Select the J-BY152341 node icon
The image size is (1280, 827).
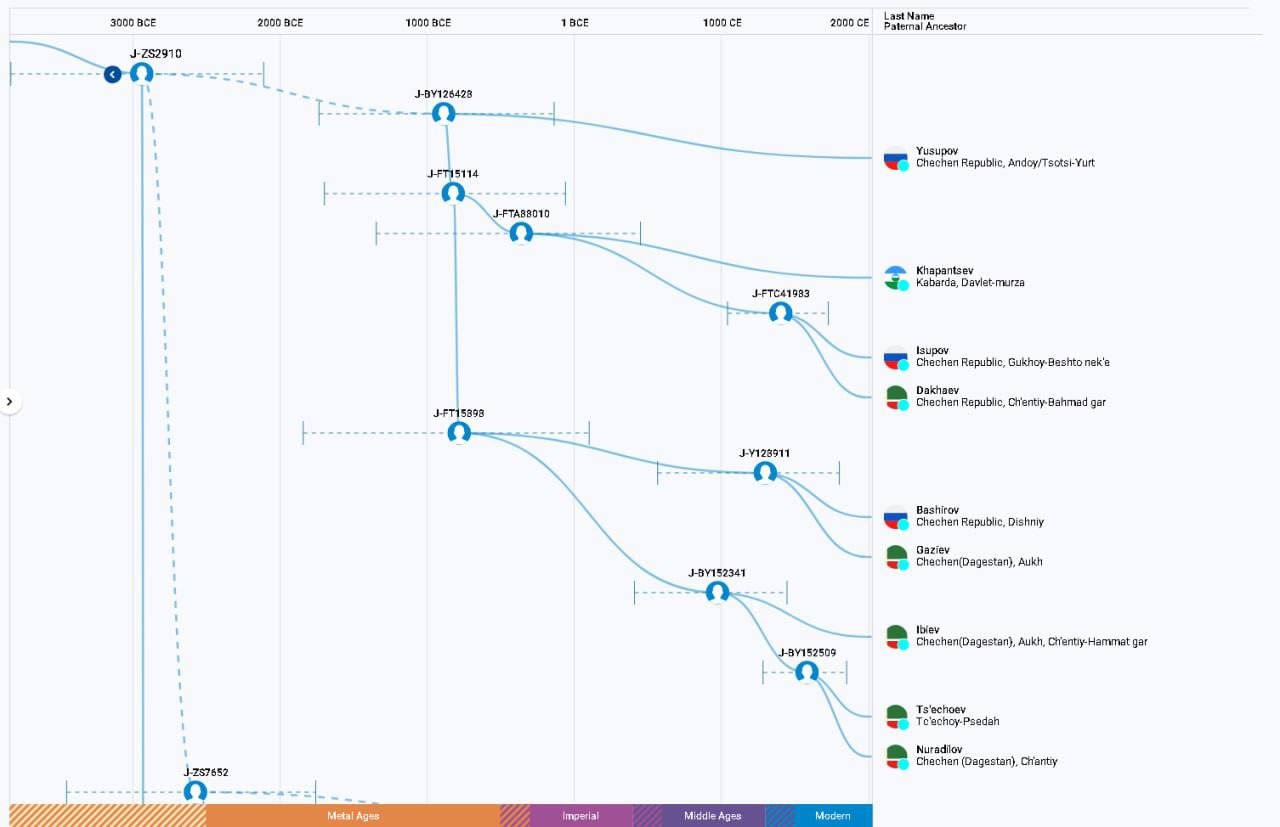coord(717,592)
